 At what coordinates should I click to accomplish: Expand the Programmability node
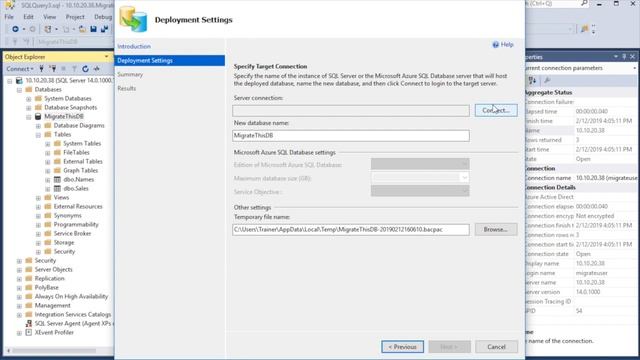(x=38, y=225)
